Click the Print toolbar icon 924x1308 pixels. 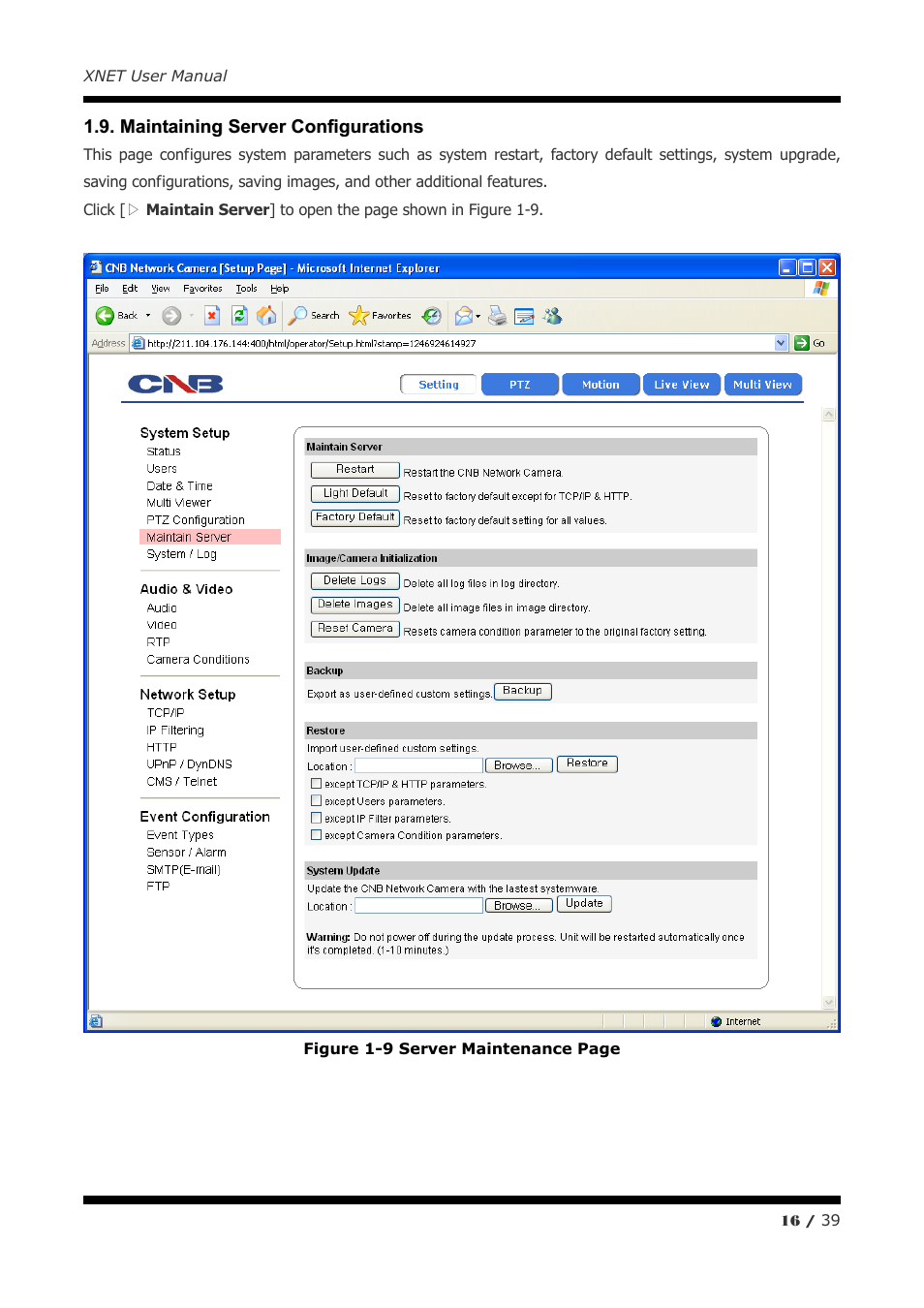pos(497,316)
